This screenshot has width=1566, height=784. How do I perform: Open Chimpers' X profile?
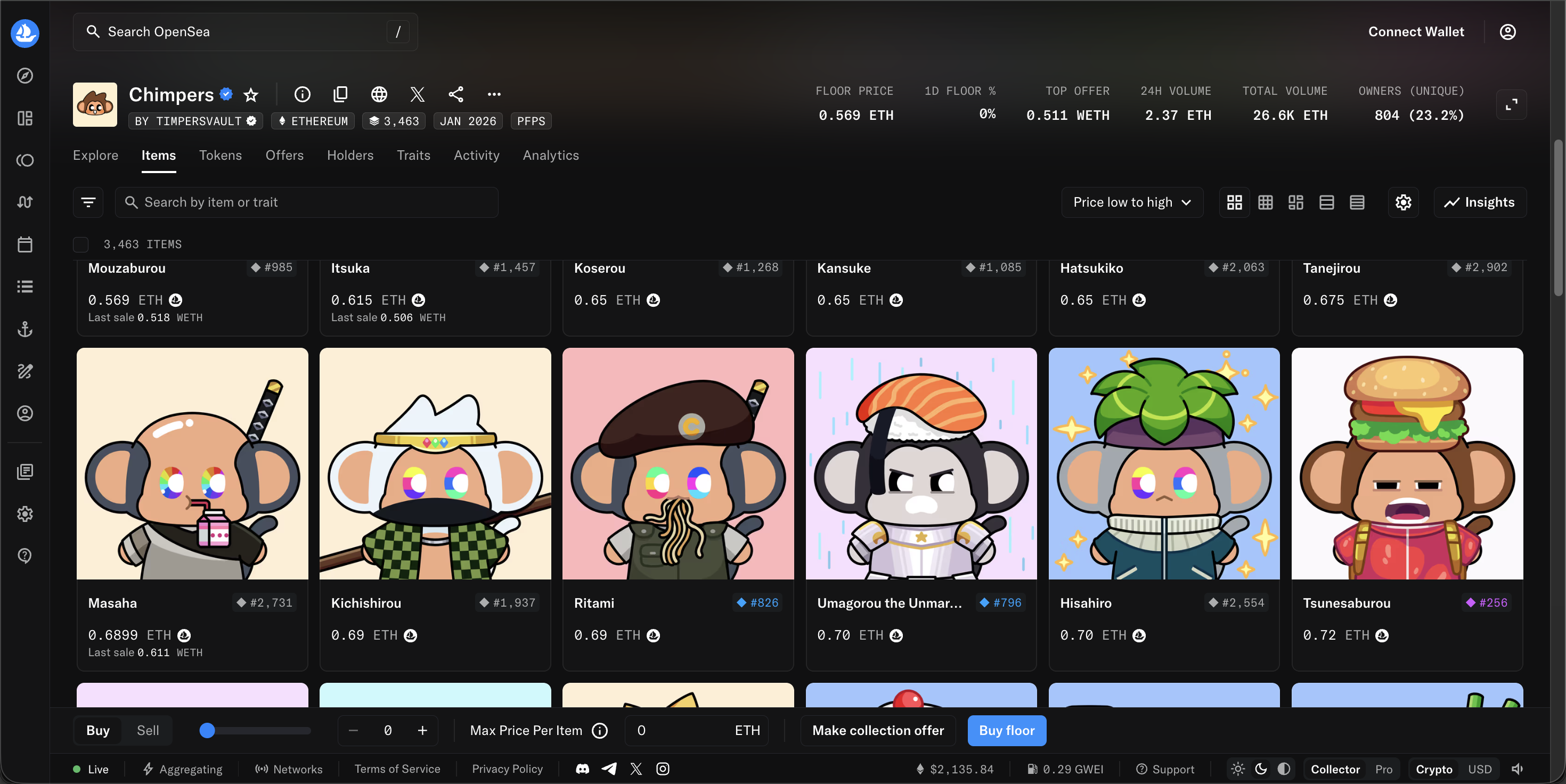point(417,94)
